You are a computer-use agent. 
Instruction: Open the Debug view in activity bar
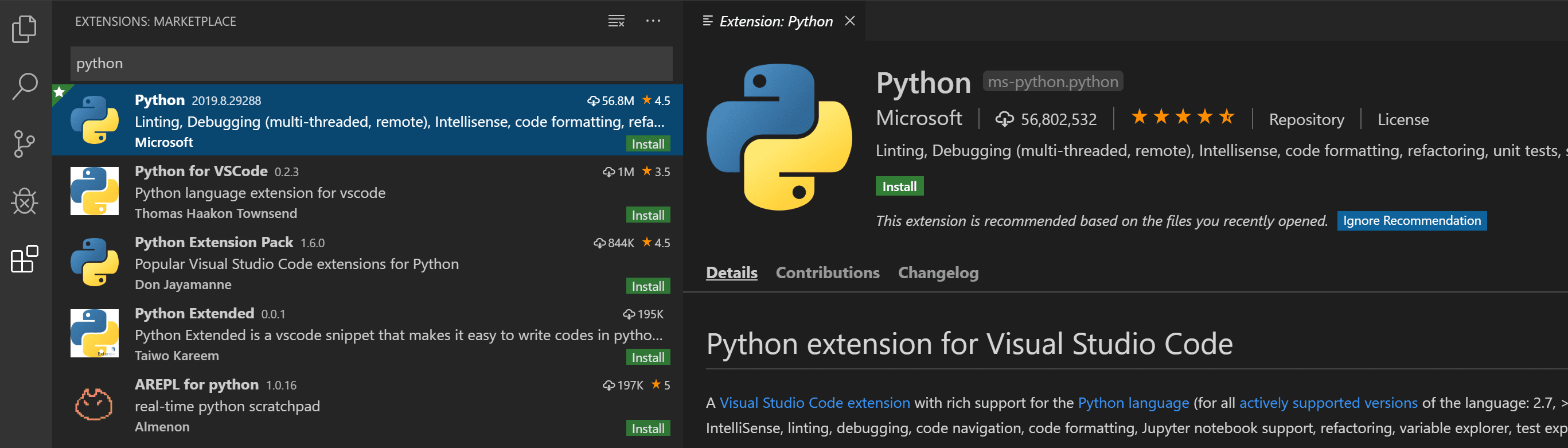pyautogui.click(x=24, y=201)
